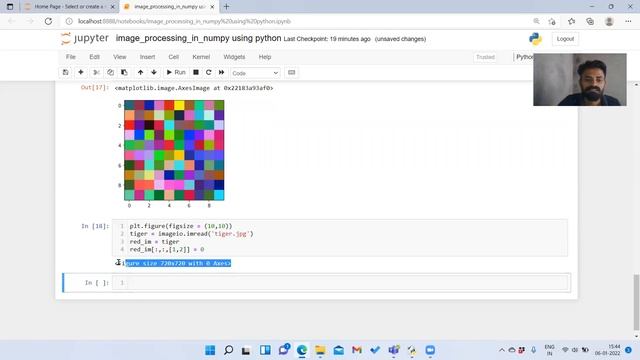View site information icon in address bar
The image size is (640, 360).
[x=69, y=21]
